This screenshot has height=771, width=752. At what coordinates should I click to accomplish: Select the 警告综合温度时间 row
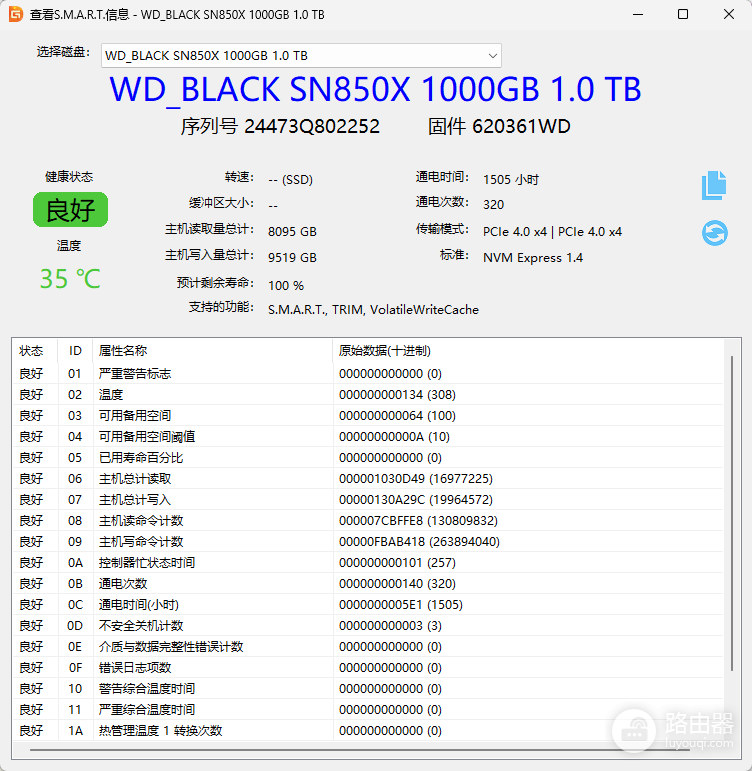pos(367,688)
